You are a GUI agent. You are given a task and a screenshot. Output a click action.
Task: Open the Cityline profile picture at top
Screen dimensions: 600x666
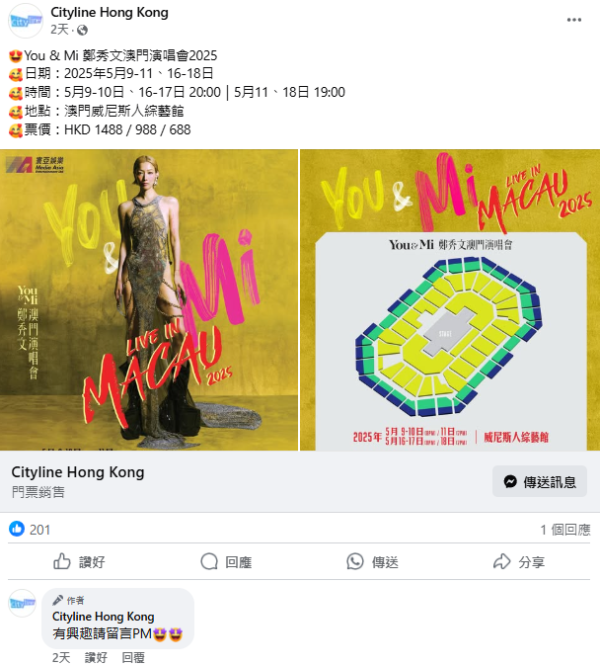point(25,21)
